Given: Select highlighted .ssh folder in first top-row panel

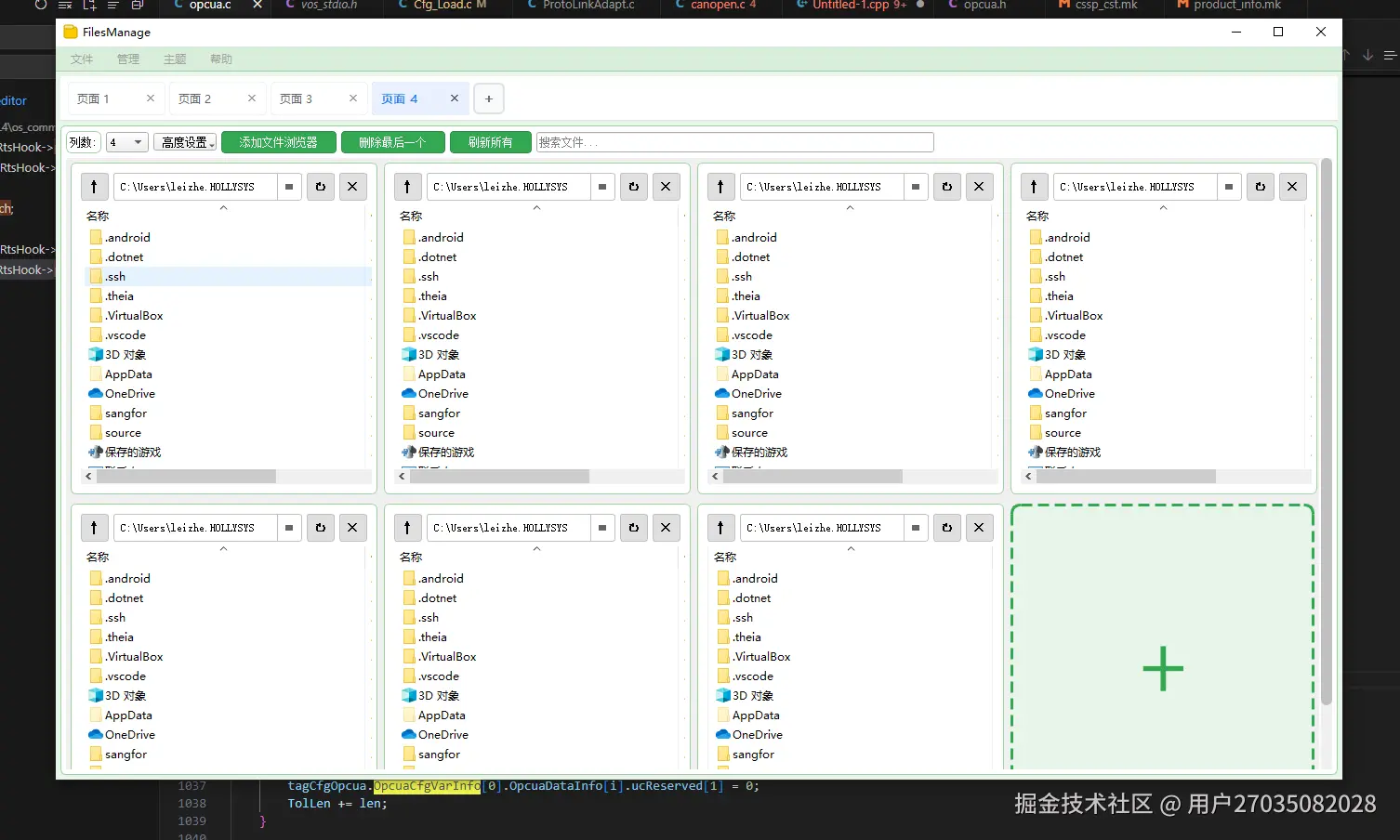Looking at the screenshot, I should tap(229, 277).
